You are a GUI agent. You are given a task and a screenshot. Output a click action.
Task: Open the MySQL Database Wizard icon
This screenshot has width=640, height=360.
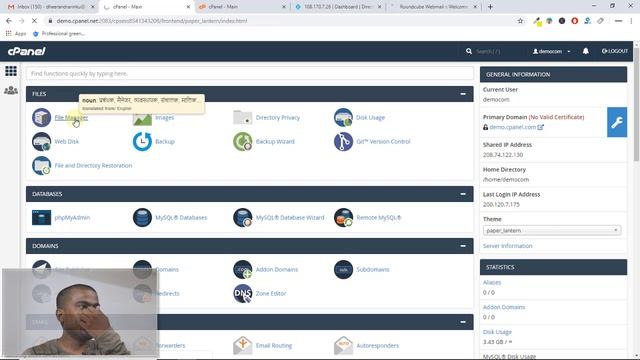coord(242,218)
